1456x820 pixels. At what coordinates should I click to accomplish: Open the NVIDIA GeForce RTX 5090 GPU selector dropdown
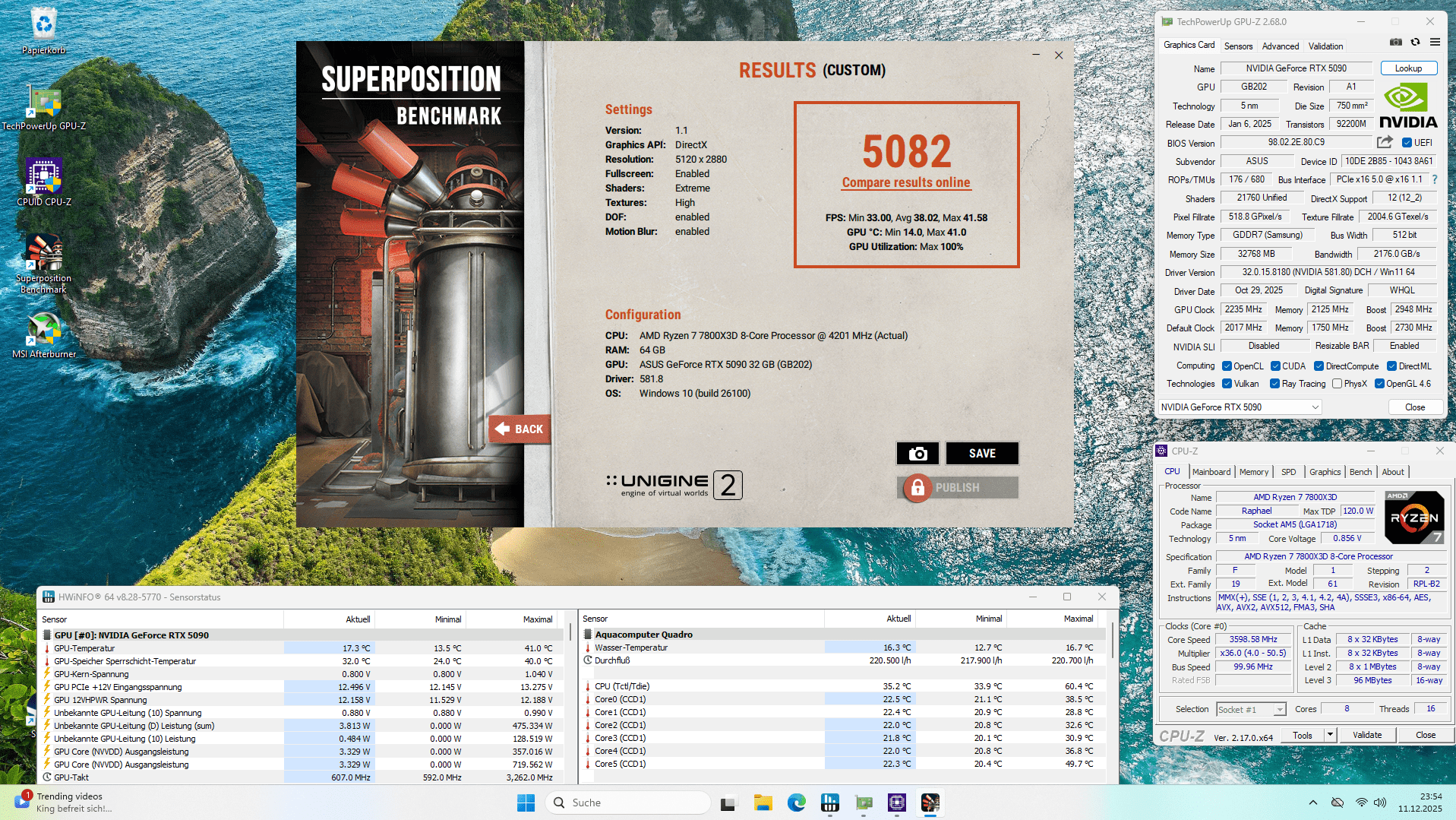[x=1240, y=407]
